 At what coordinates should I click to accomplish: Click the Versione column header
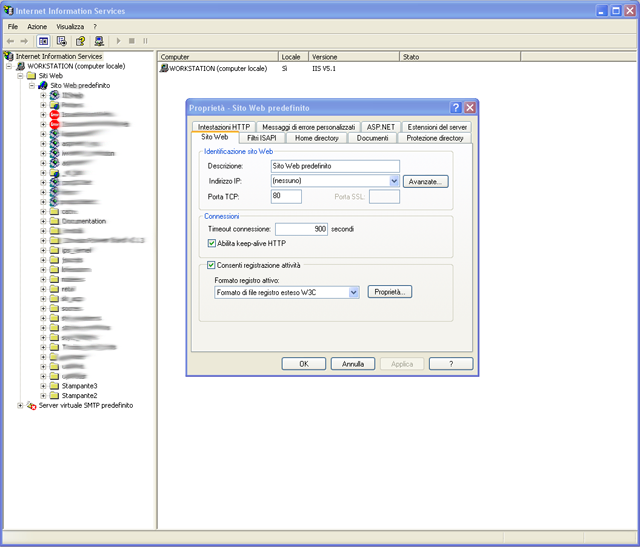354,57
